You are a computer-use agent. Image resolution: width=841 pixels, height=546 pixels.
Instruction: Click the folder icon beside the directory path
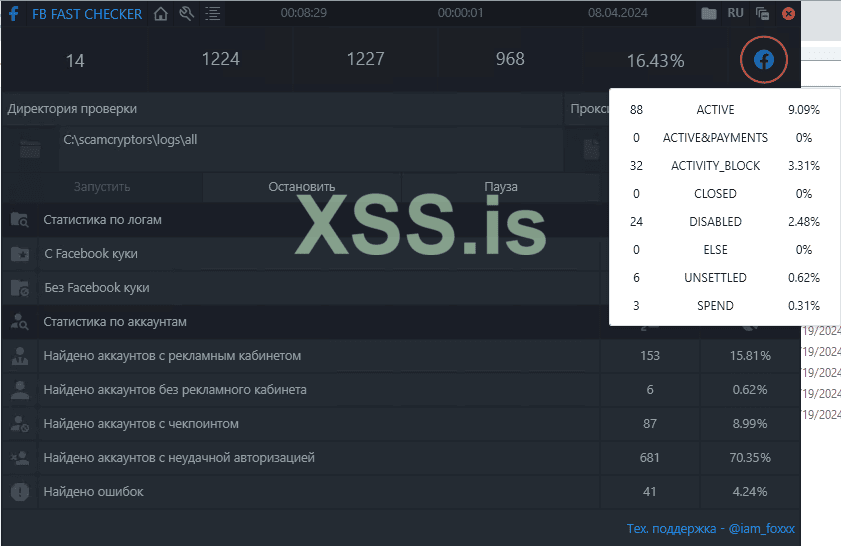point(30,149)
